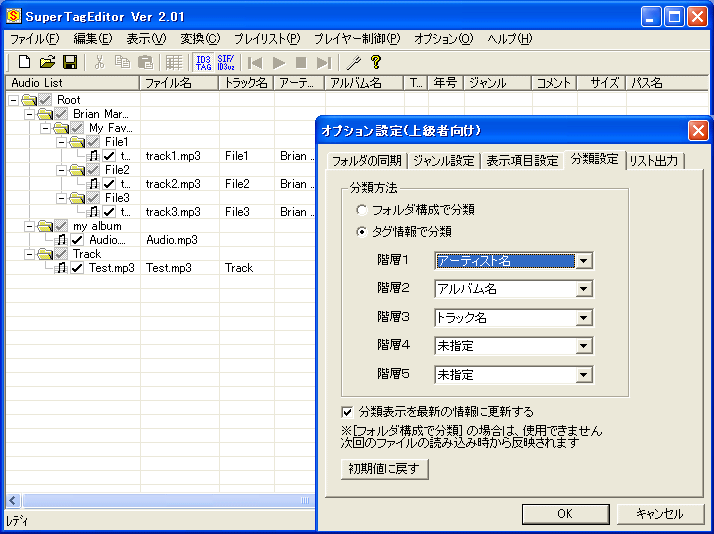Click the next track playback button
The image size is (714, 534).
pyautogui.click(x=324, y=62)
